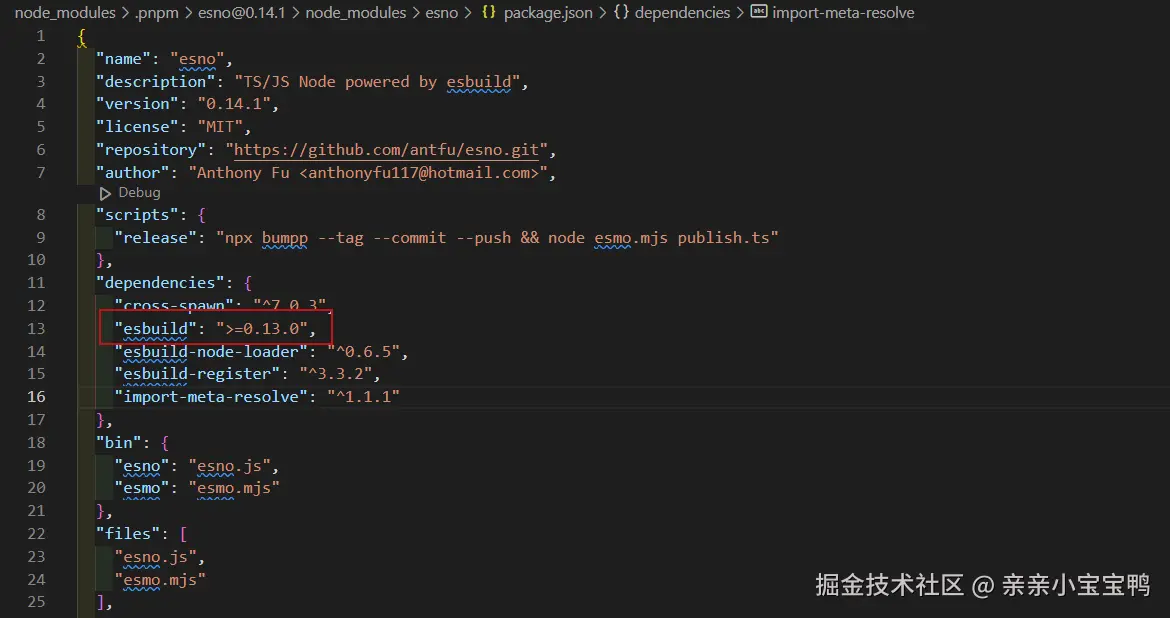Click the license value "MIT"
1170x618 pixels.
click(x=220, y=127)
